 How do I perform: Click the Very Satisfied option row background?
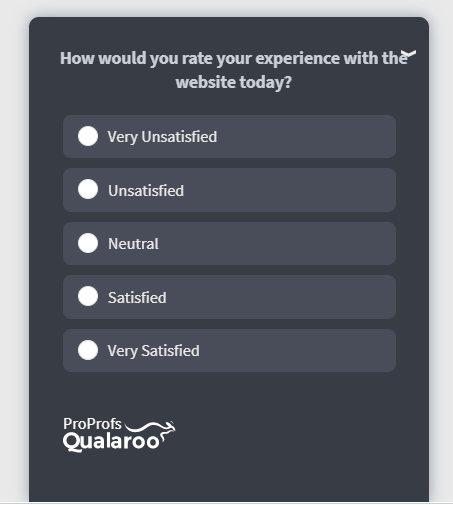[229, 351]
